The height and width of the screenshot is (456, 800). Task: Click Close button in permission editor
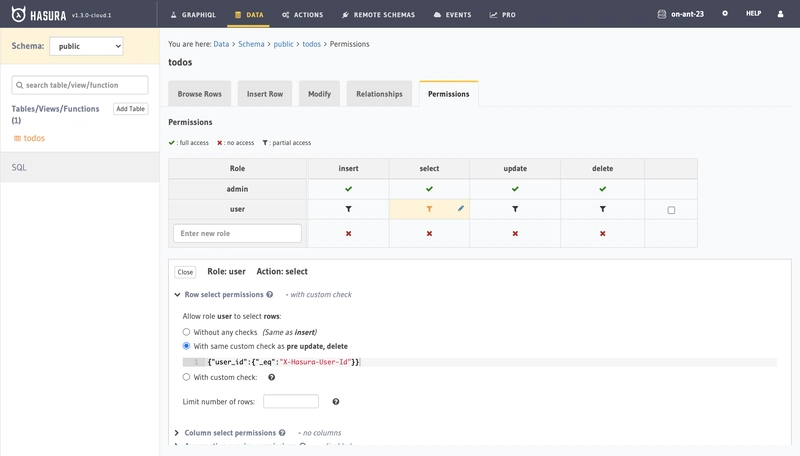(x=185, y=272)
